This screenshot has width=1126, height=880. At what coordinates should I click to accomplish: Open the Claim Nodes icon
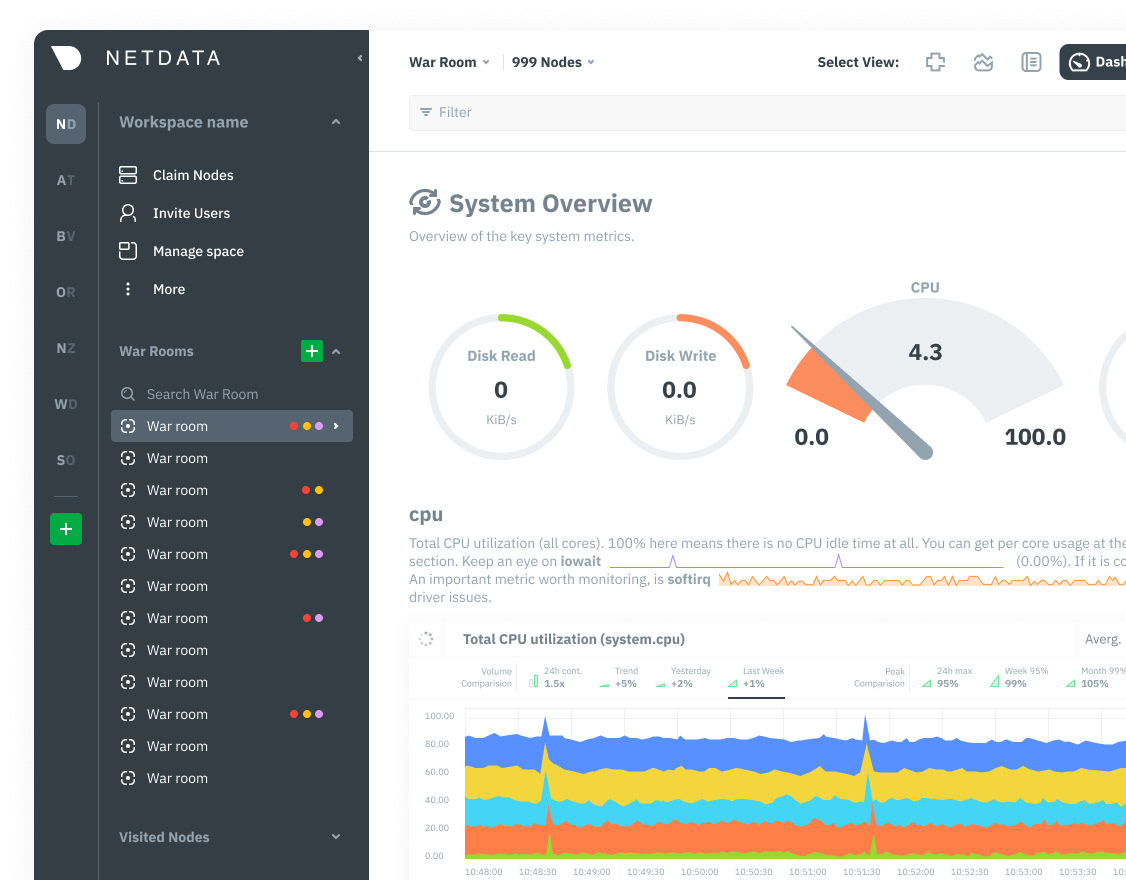coord(128,175)
